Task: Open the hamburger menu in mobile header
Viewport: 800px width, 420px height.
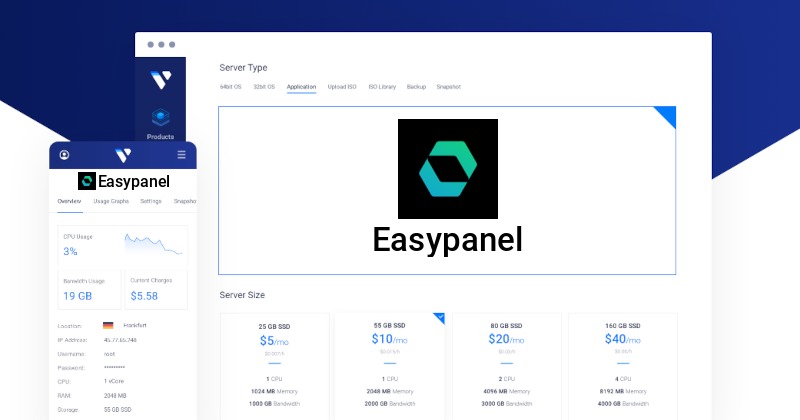Action: click(181, 155)
